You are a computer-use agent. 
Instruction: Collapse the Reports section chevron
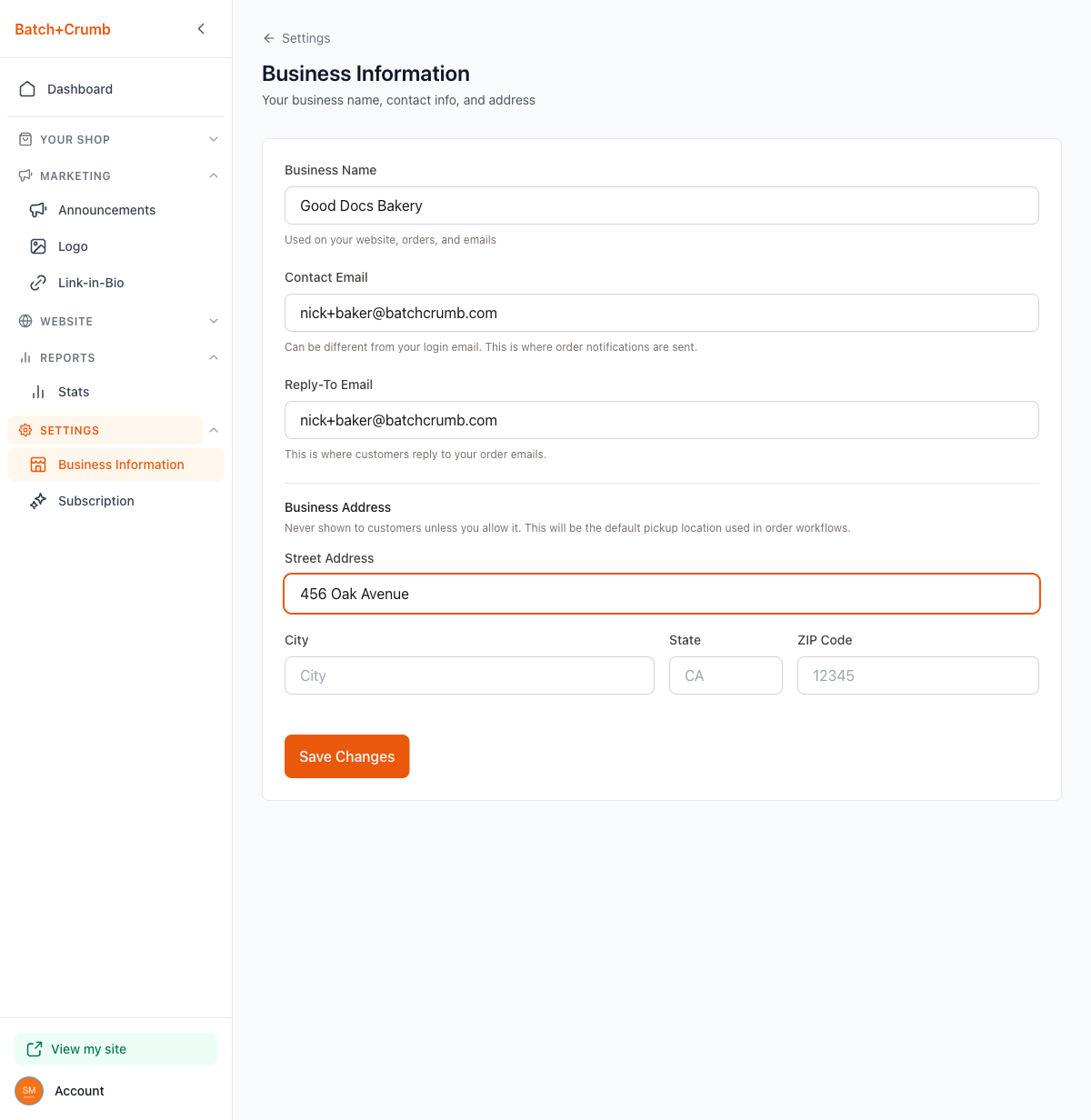214,357
